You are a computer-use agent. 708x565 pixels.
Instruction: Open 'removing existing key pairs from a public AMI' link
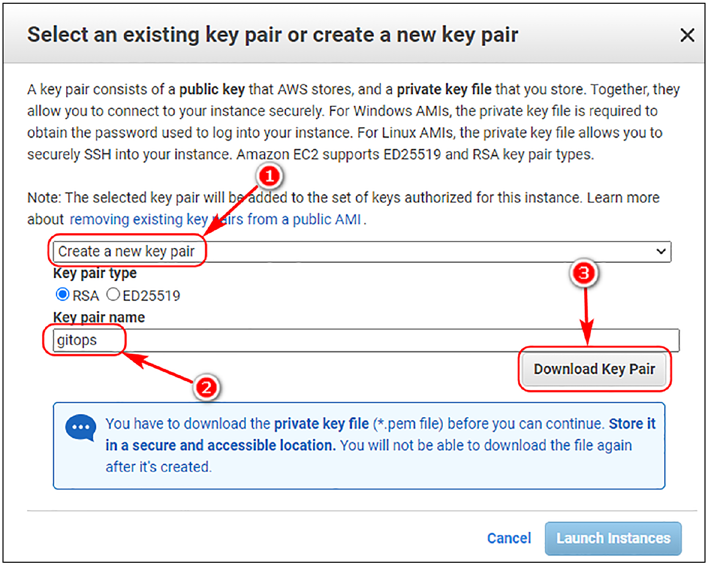pos(215,219)
